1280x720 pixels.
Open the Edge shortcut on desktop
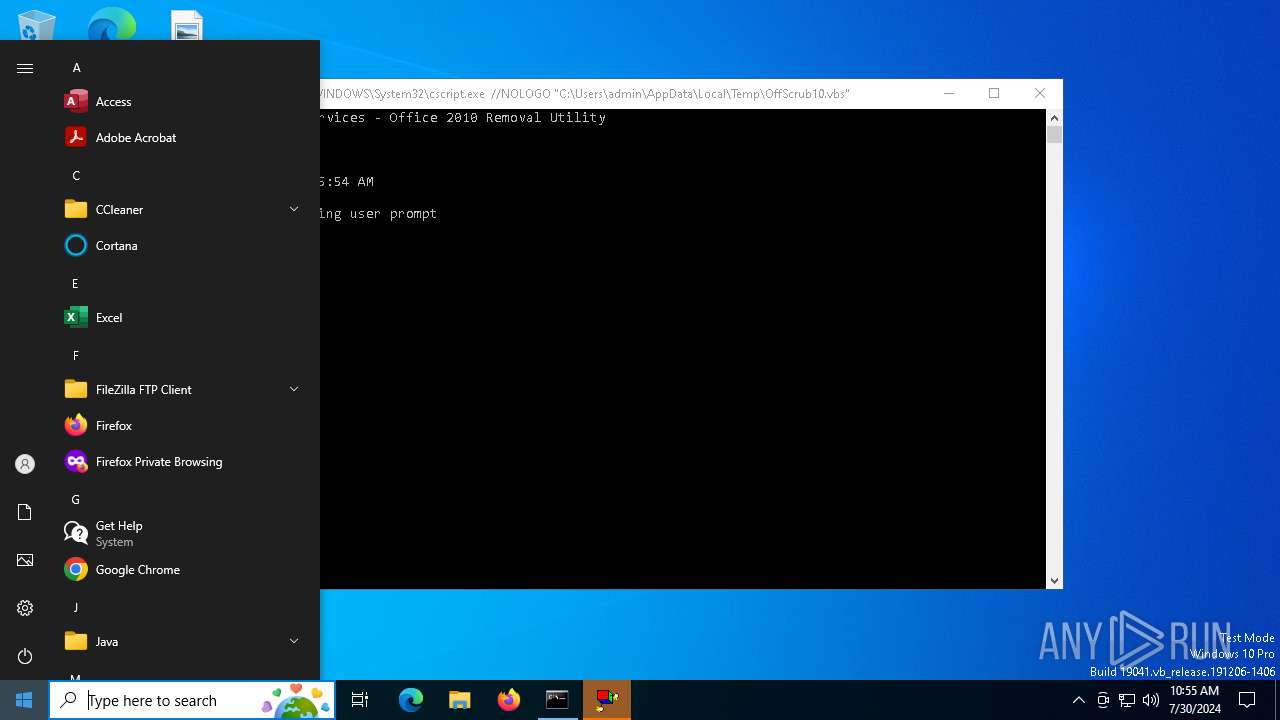tap(111, 25)
